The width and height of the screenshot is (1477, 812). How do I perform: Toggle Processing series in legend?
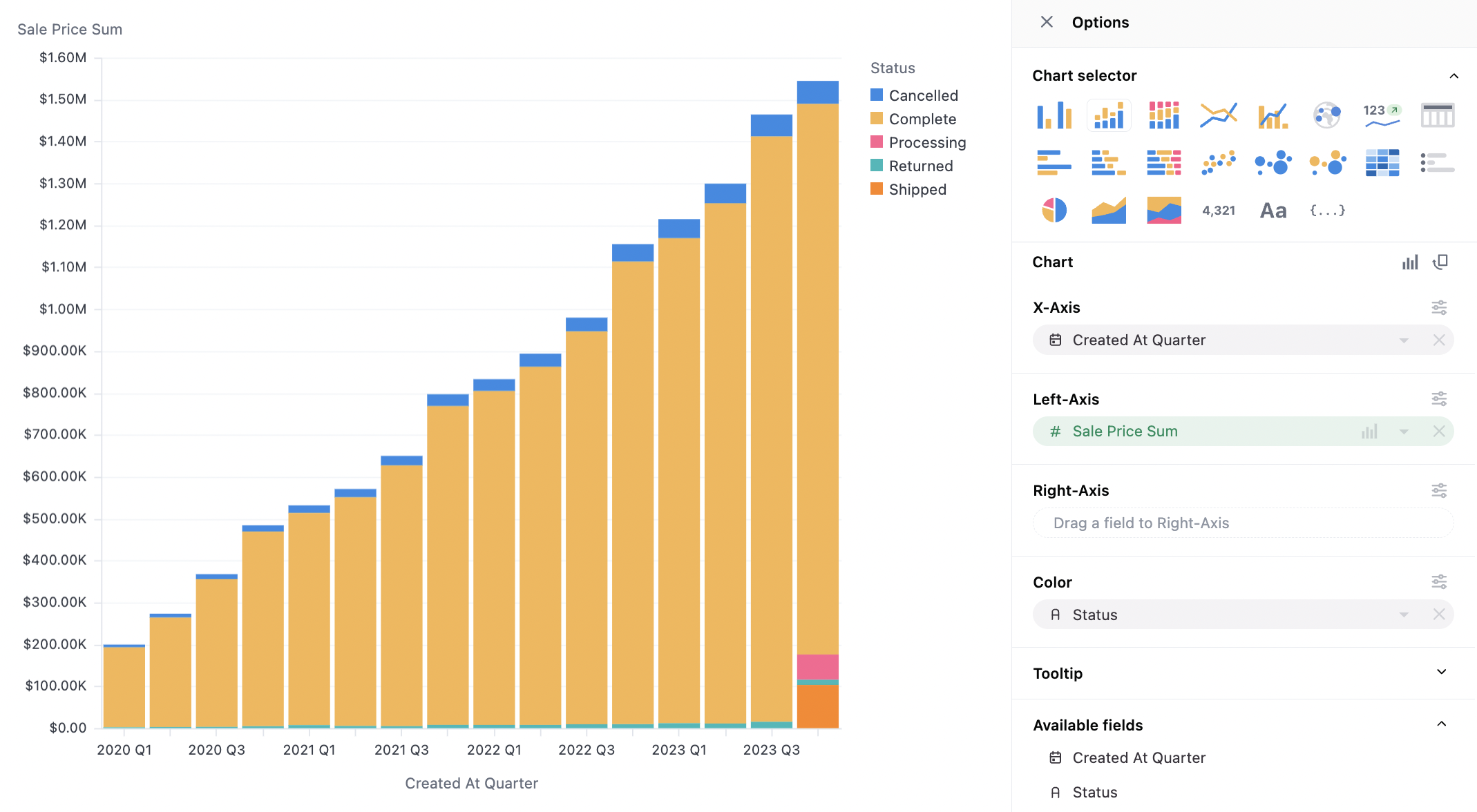click(926, 142)
